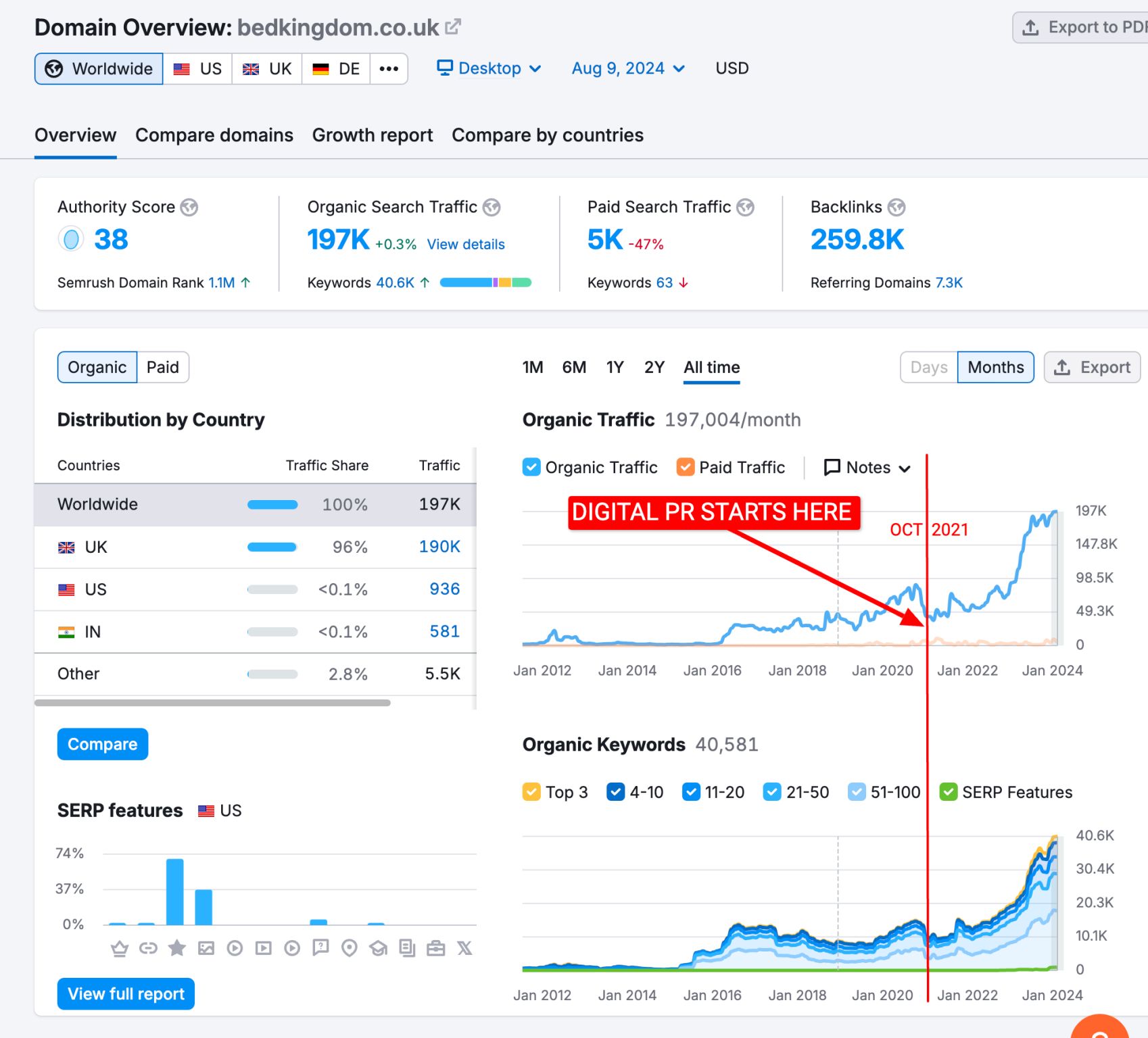This screenshot has height=1038, width=1148.
Task: Disable the Top 3 keywords checkbox
Action: click(531, 791)
